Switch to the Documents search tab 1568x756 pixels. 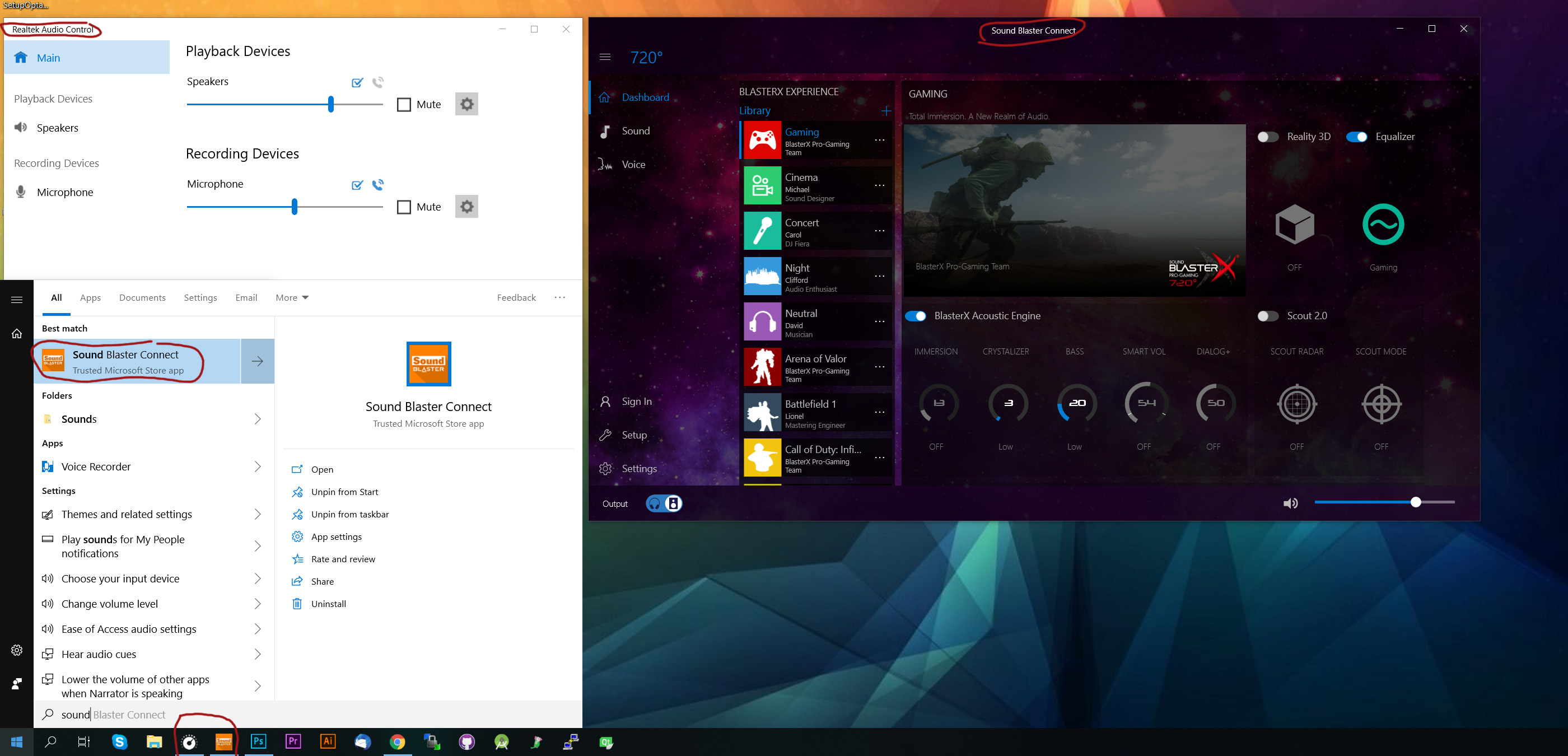tap(142, 298)
